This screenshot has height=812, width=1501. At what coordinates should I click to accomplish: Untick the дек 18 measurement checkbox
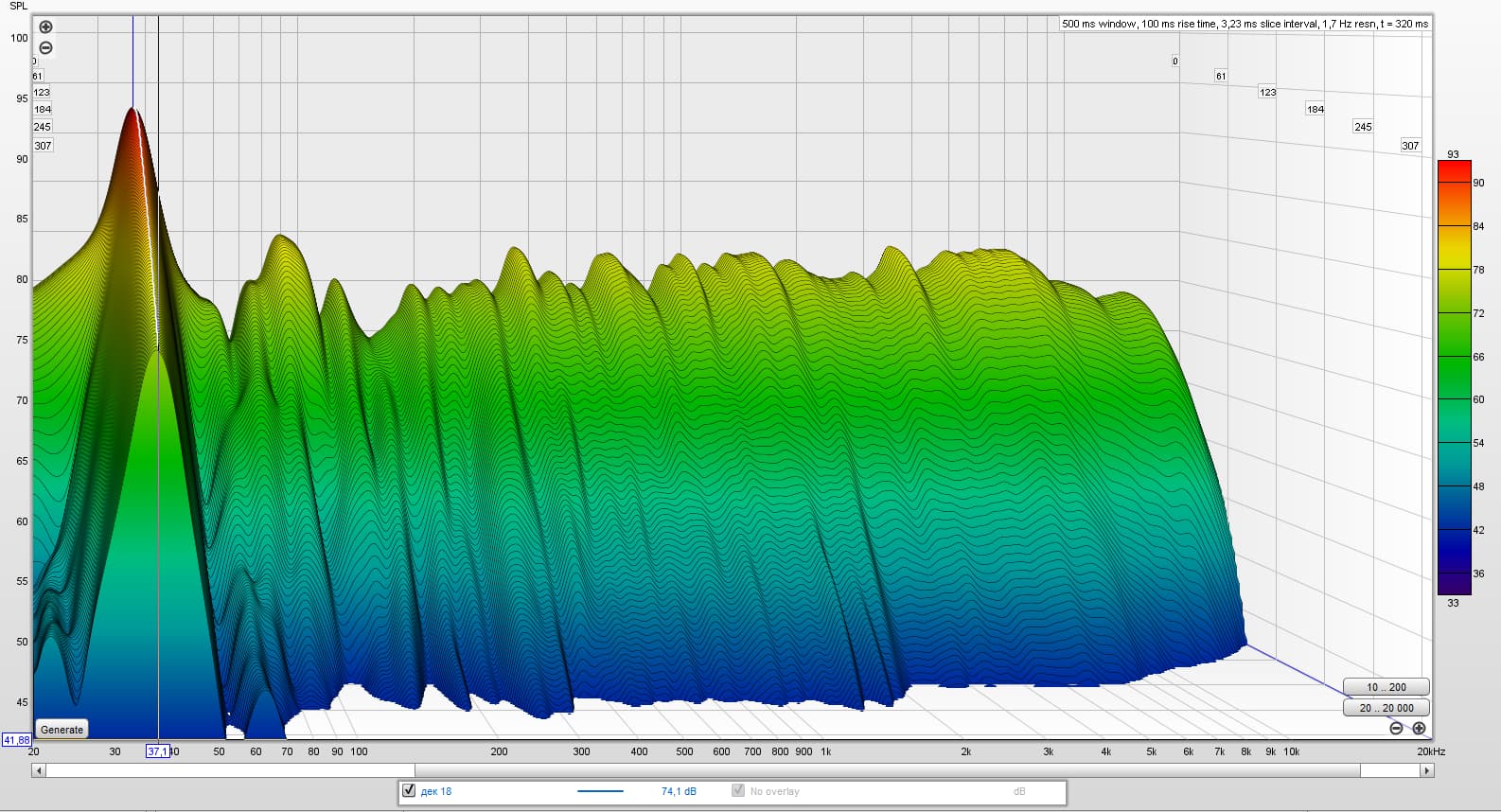point(409,790)
